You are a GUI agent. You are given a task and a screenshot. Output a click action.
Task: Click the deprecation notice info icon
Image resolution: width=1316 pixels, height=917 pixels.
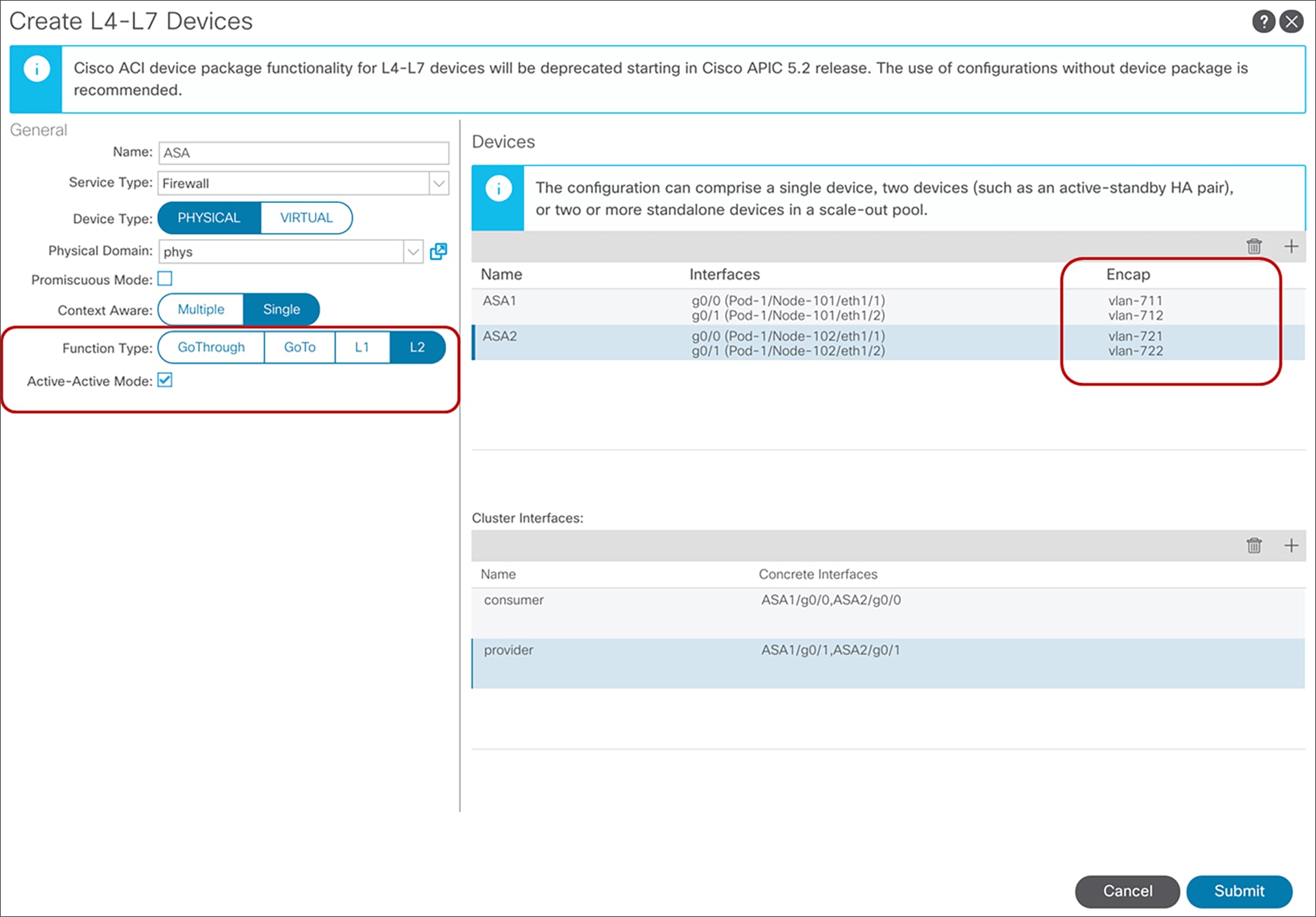click(x=37, y=69)
